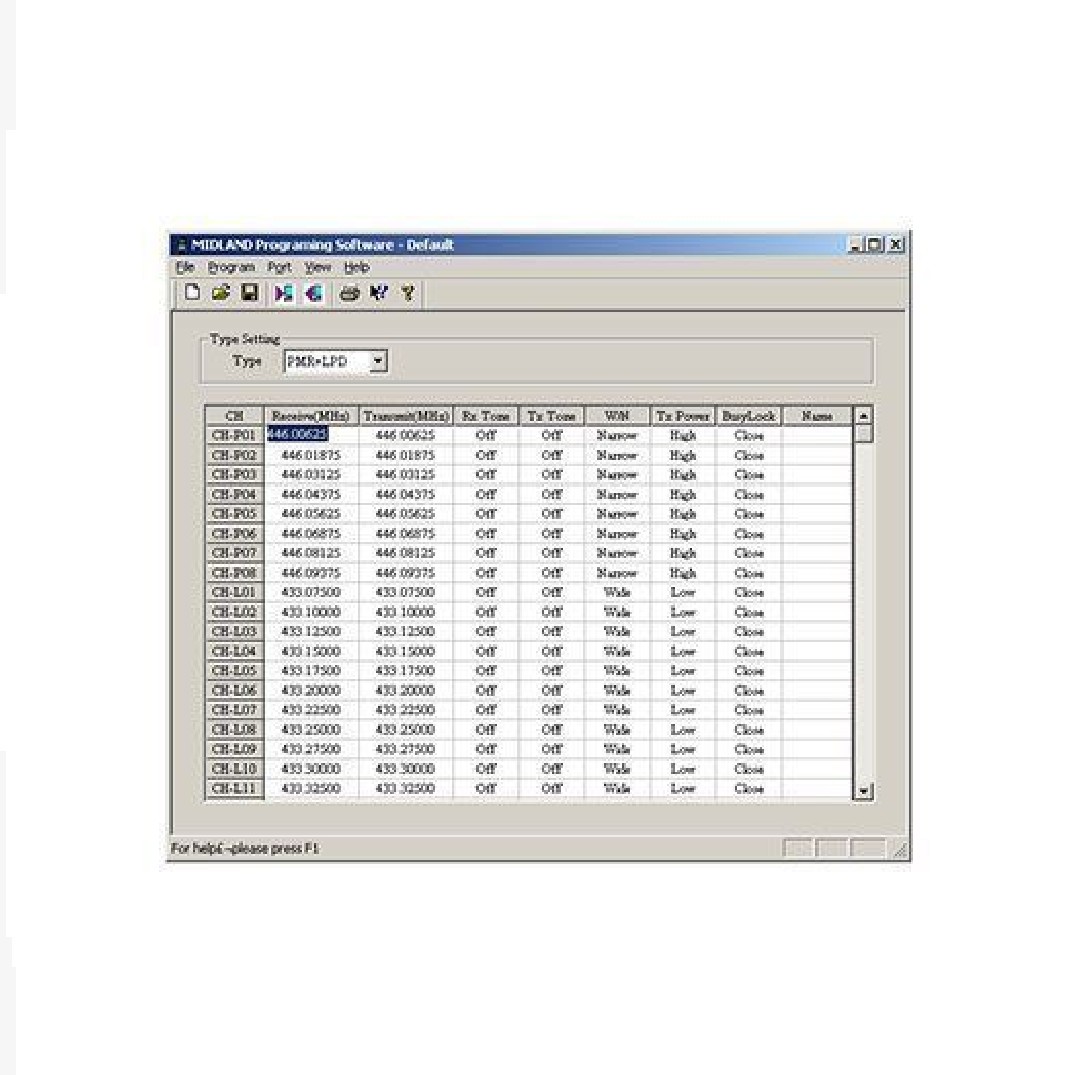Click Wide W/N cell in CH-L01 row
1075x1075 pixels.
(617, 592)
